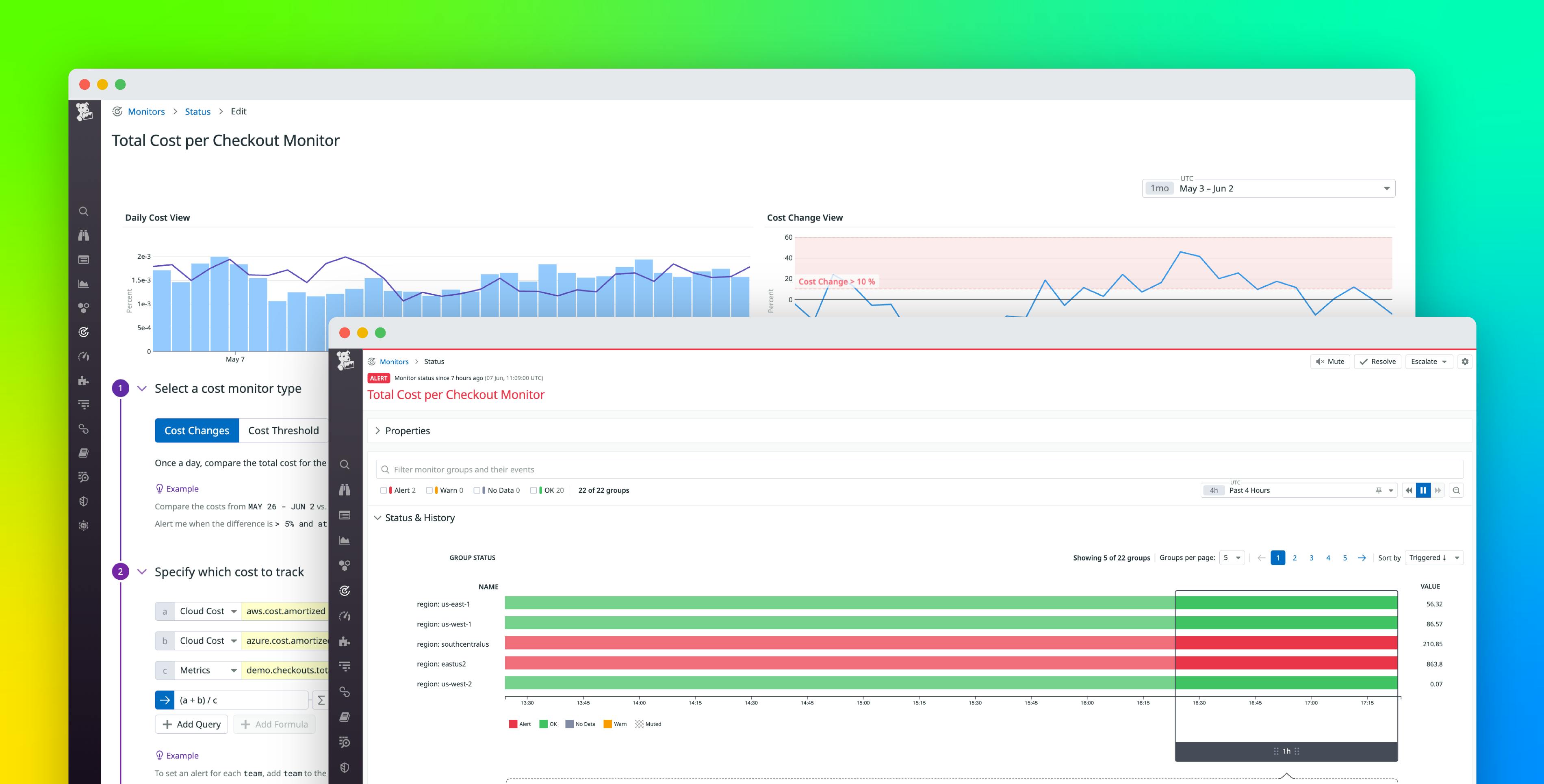Pause the live data refresh
The height and width of the screenshot is (784, 1544).
click(1423, 490)
